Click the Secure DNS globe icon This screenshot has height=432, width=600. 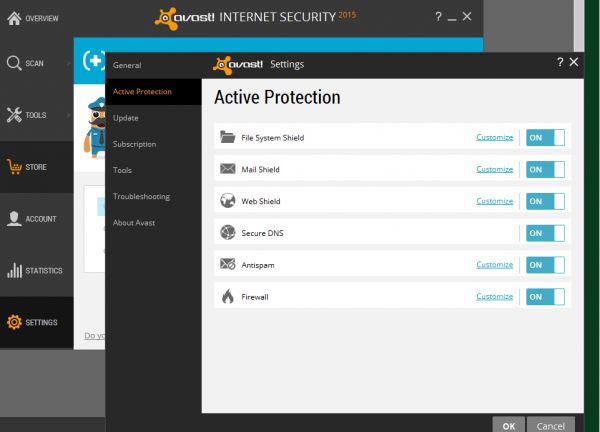coord(228,232)
